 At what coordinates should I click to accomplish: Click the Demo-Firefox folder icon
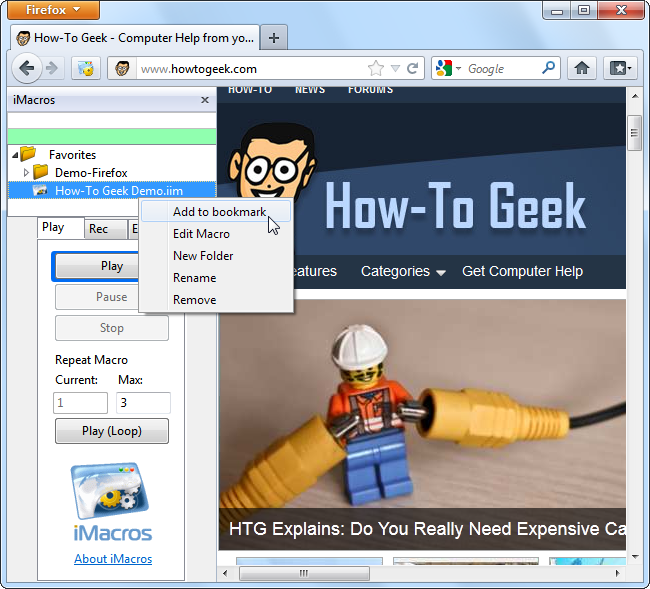pyautogui.click(x=41, y=172)
